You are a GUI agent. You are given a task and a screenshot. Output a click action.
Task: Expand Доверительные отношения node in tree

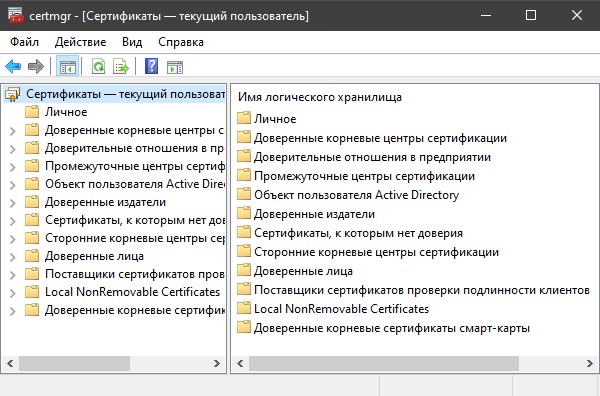13,149
